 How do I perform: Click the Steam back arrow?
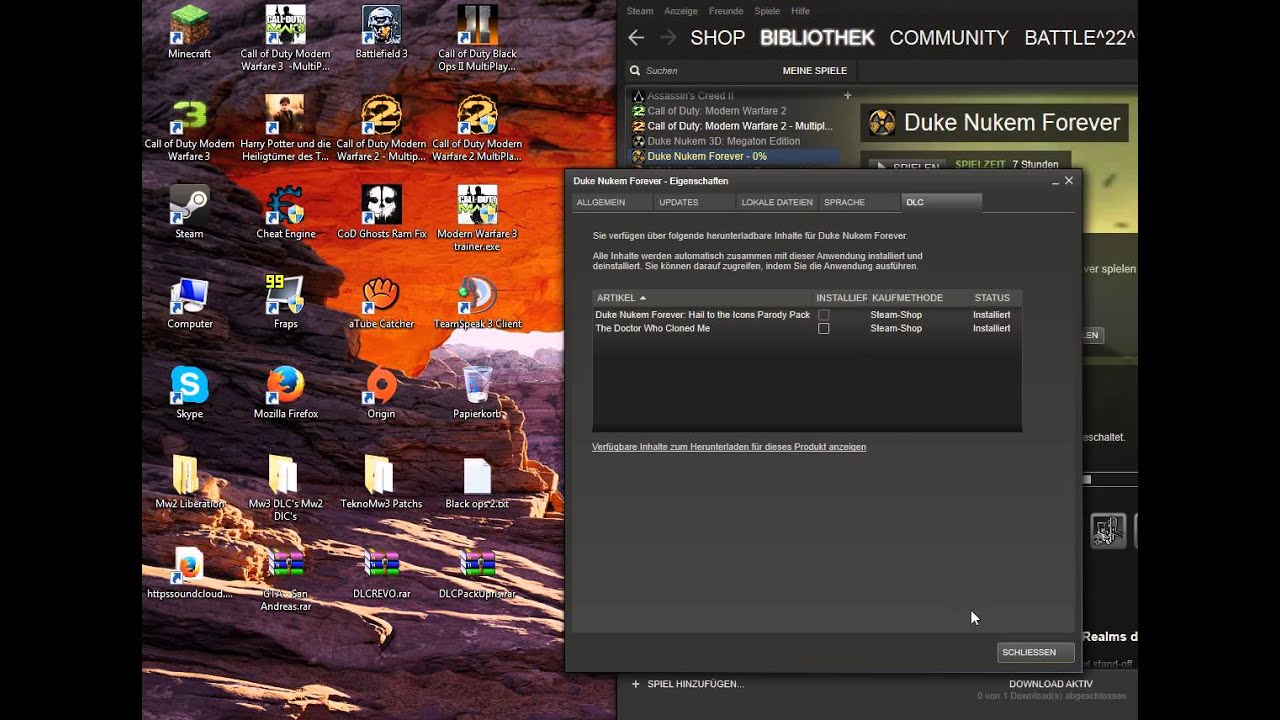(x=636, y=38)
